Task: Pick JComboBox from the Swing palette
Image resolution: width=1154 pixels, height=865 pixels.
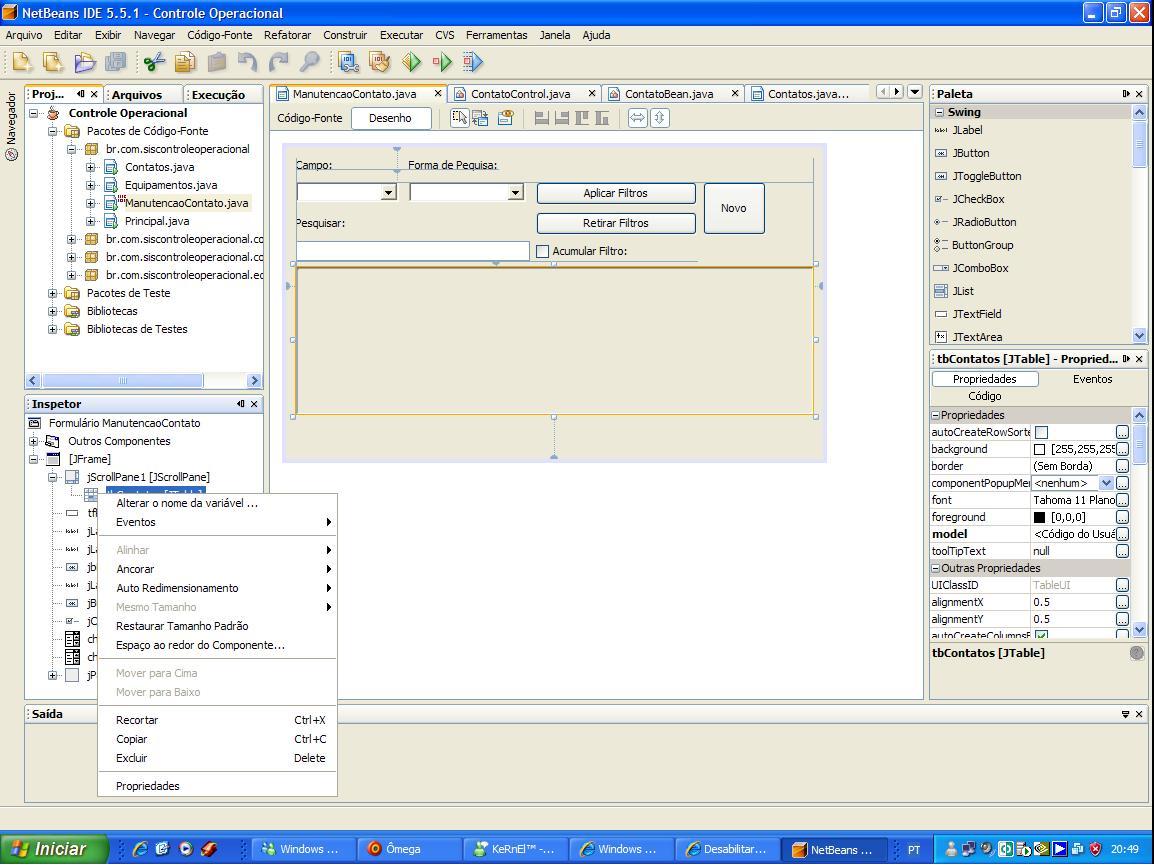Action: point(980,268)
